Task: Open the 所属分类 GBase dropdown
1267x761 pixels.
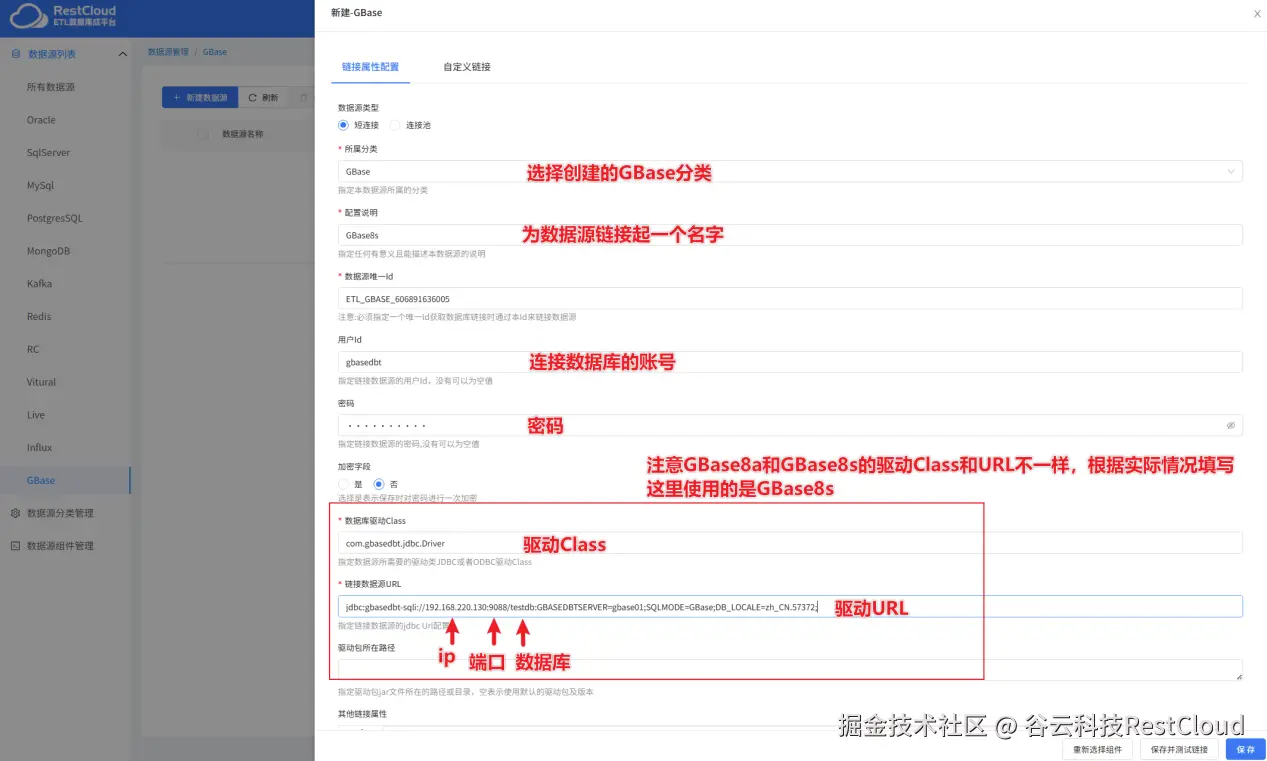Action: [790, 171]
